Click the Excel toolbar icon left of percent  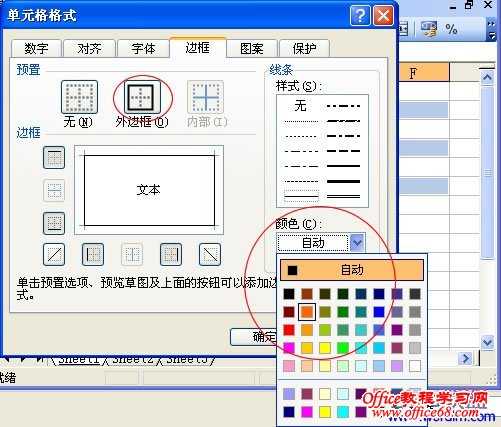pos(428,29)
